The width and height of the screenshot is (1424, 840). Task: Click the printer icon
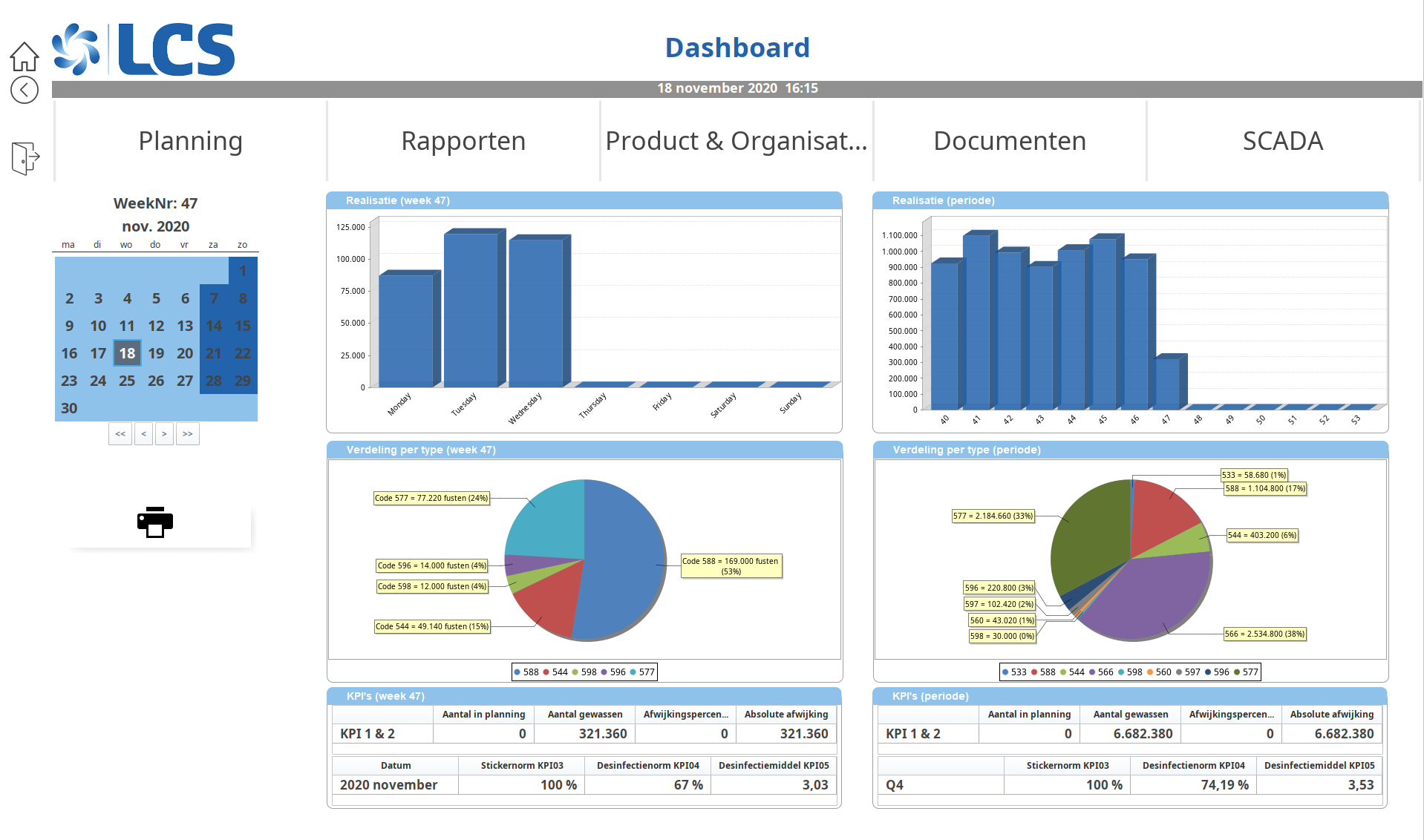pos(155,522)
